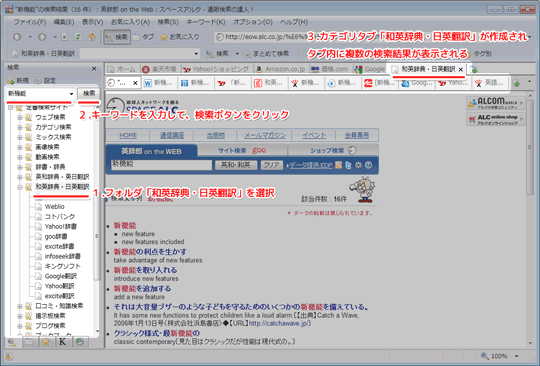Click the 新機能 query input field on the page
Viewport: 540px width, 366px height.
coord(161,165)
